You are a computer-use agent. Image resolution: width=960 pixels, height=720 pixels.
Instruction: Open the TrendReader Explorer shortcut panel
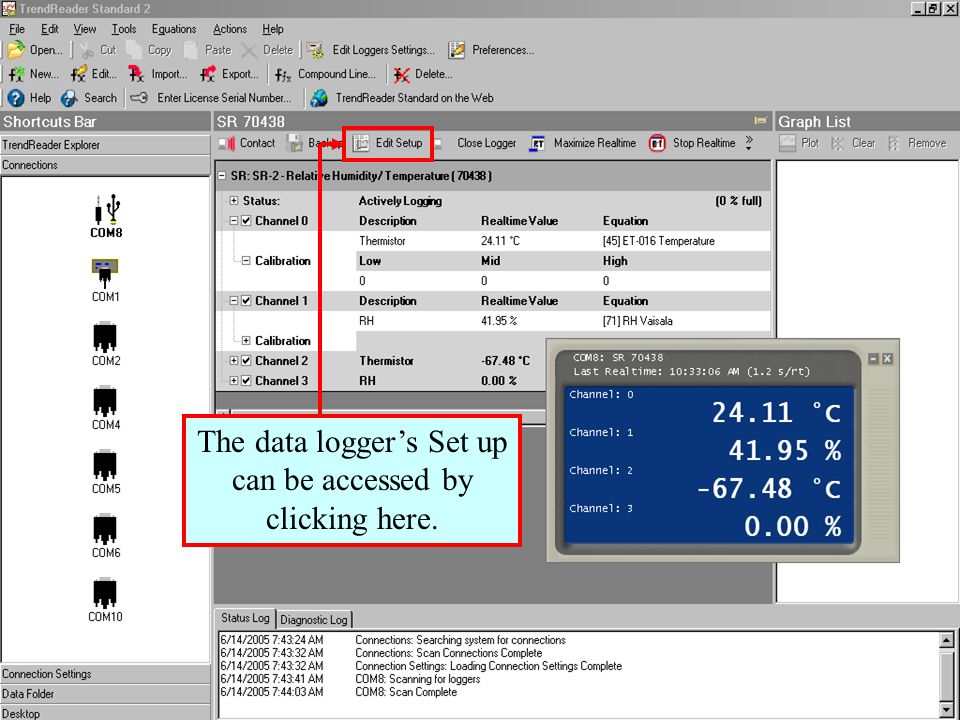tap(105, 145)
